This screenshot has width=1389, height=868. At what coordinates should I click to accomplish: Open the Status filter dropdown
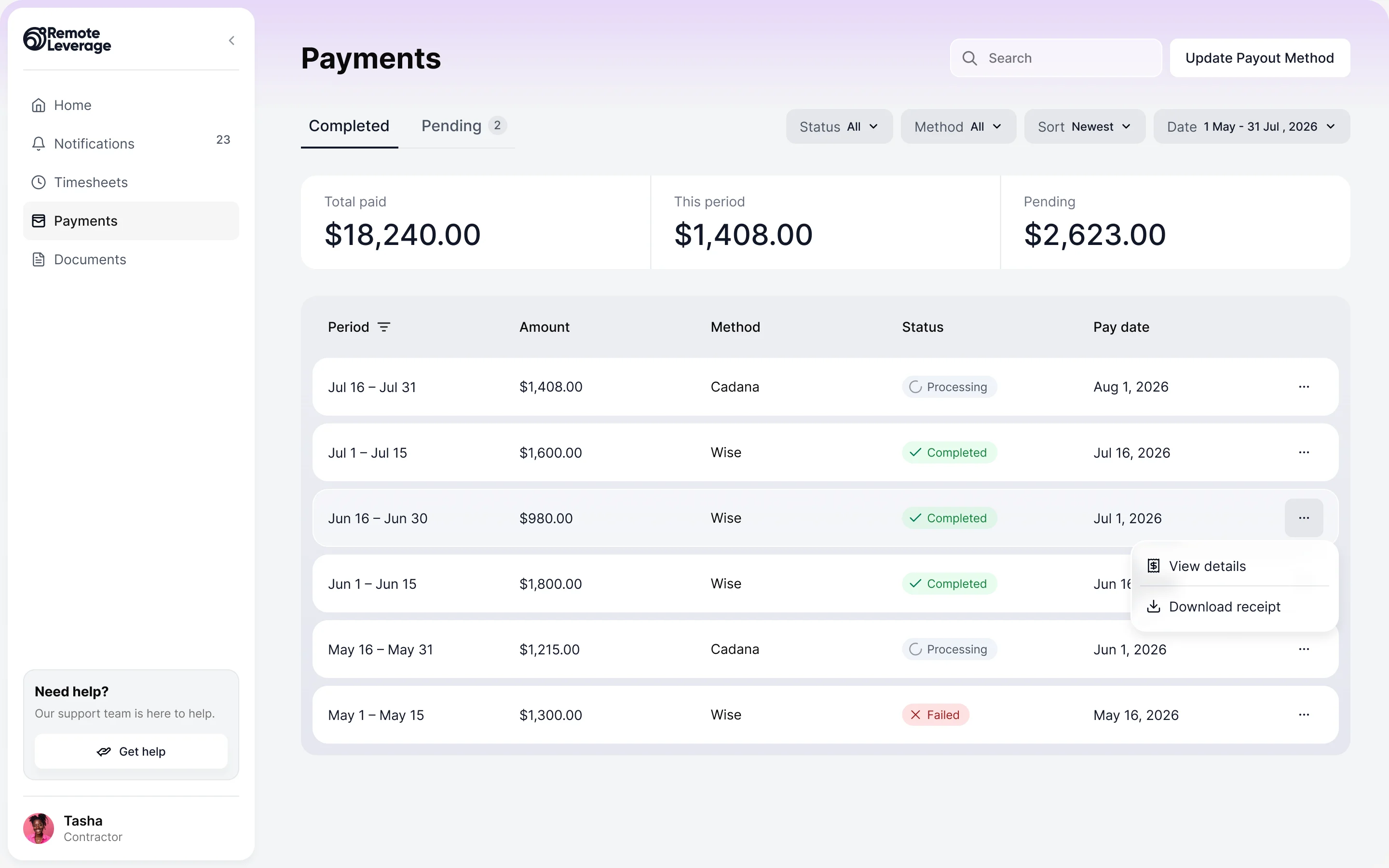(839, 126)
